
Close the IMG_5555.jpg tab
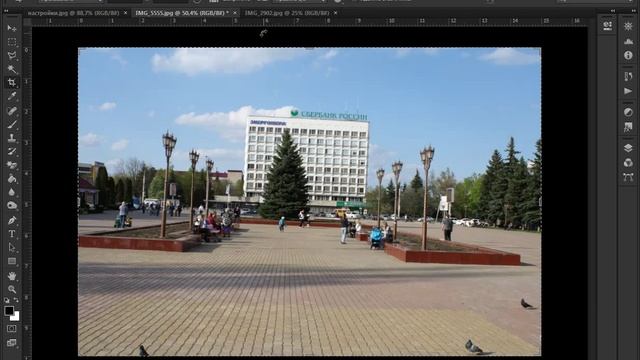click(x=235, y=13)
